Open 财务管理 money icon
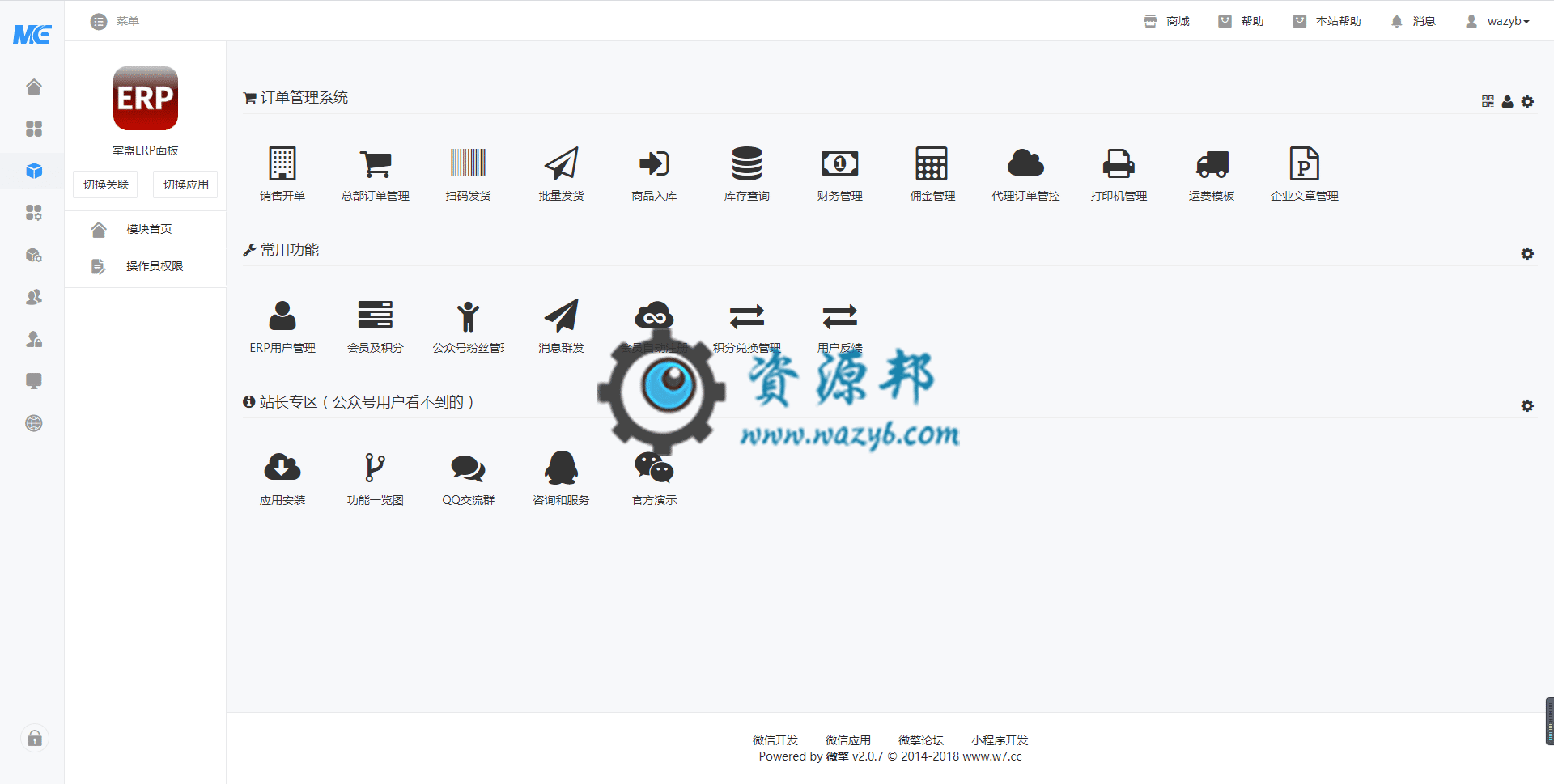1554x784 pixels. click(840, 163)
